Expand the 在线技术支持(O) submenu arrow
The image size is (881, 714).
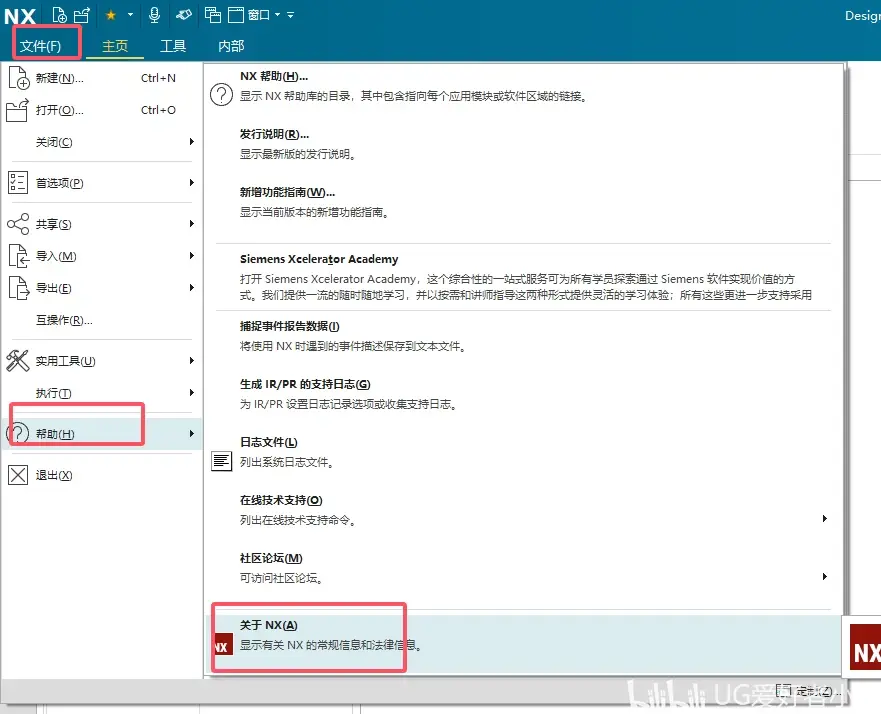(824, 518)
